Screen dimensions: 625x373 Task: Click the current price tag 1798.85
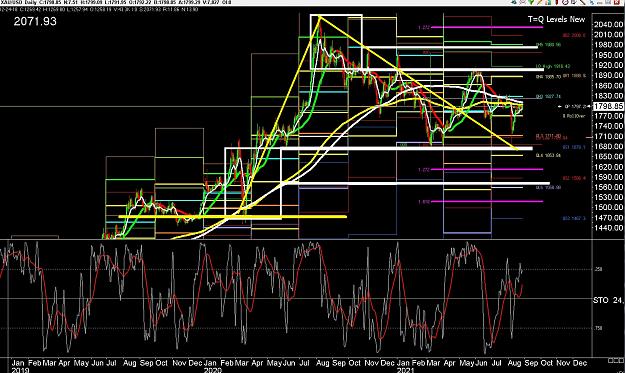point(608,106)
